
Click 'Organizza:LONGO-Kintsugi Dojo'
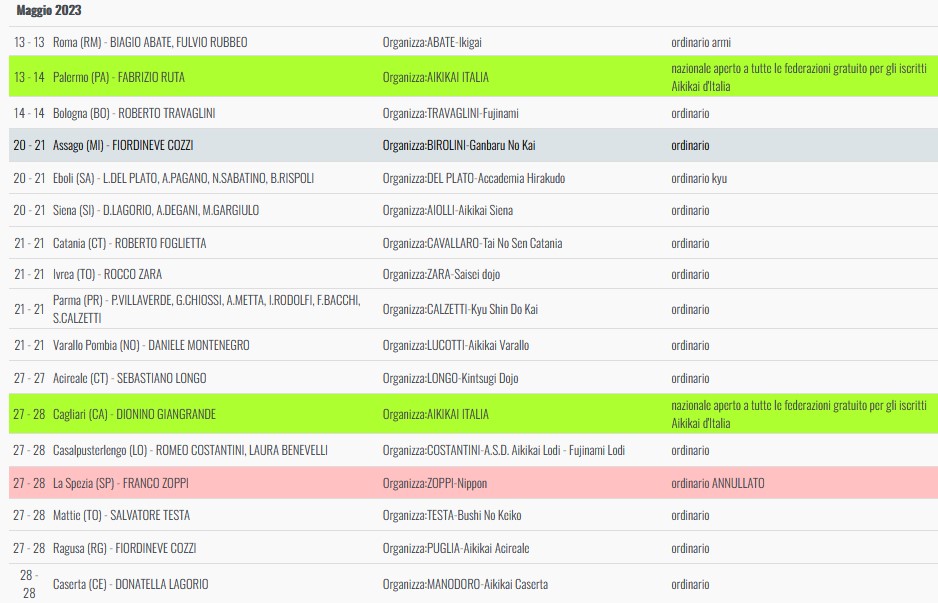click(x=450, y=378)
